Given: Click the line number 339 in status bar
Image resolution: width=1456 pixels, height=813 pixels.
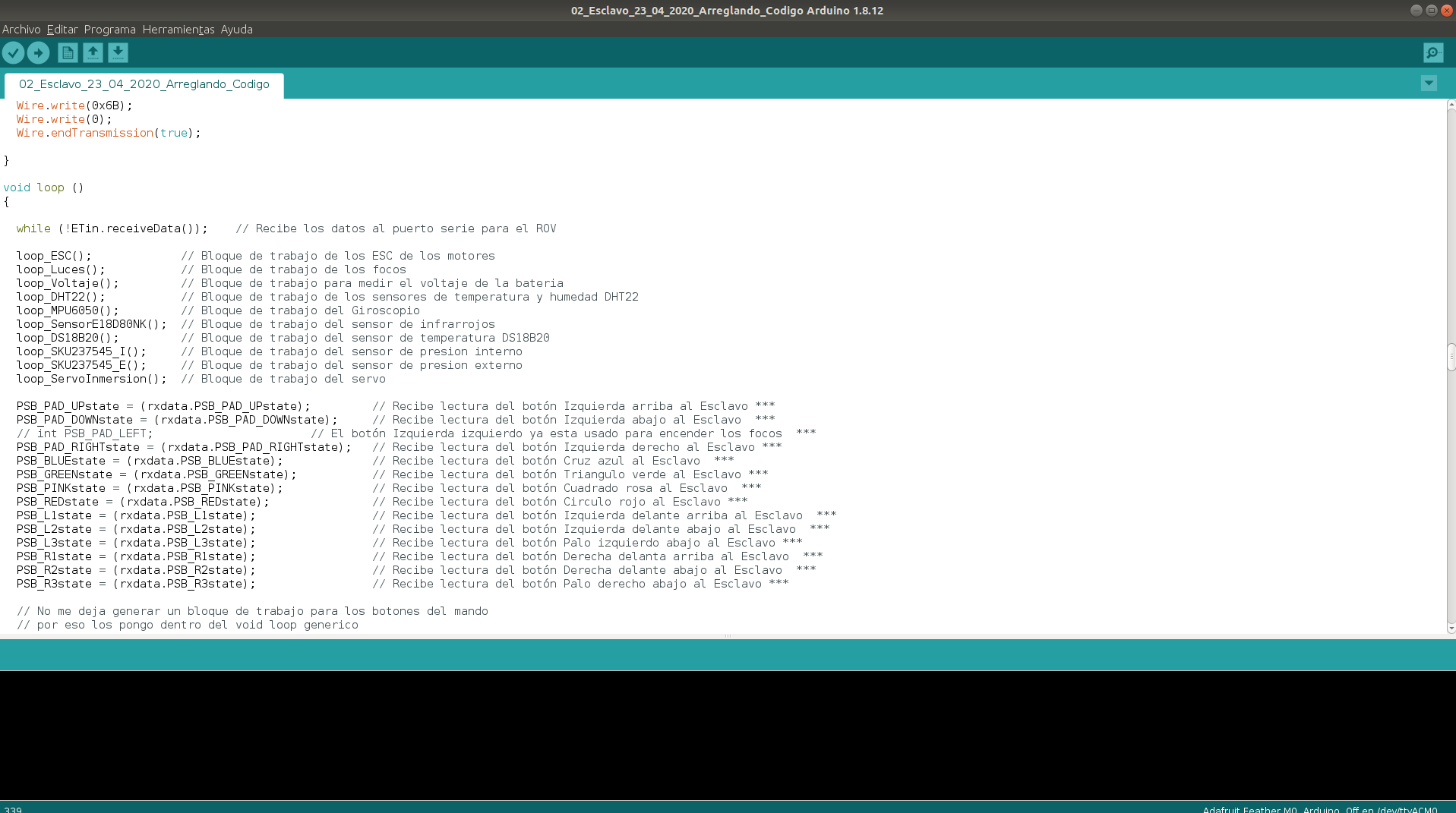Looking at the screenshot, I should coord(12,809).
